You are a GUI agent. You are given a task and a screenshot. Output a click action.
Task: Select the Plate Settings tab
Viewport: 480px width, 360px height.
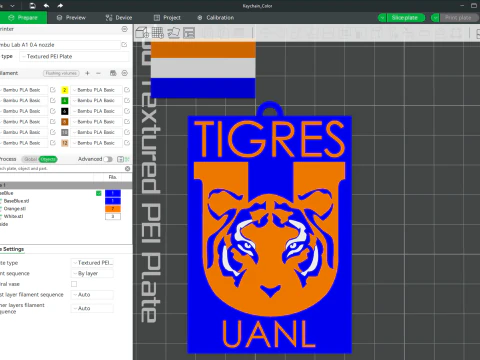[x=12, y=249]
